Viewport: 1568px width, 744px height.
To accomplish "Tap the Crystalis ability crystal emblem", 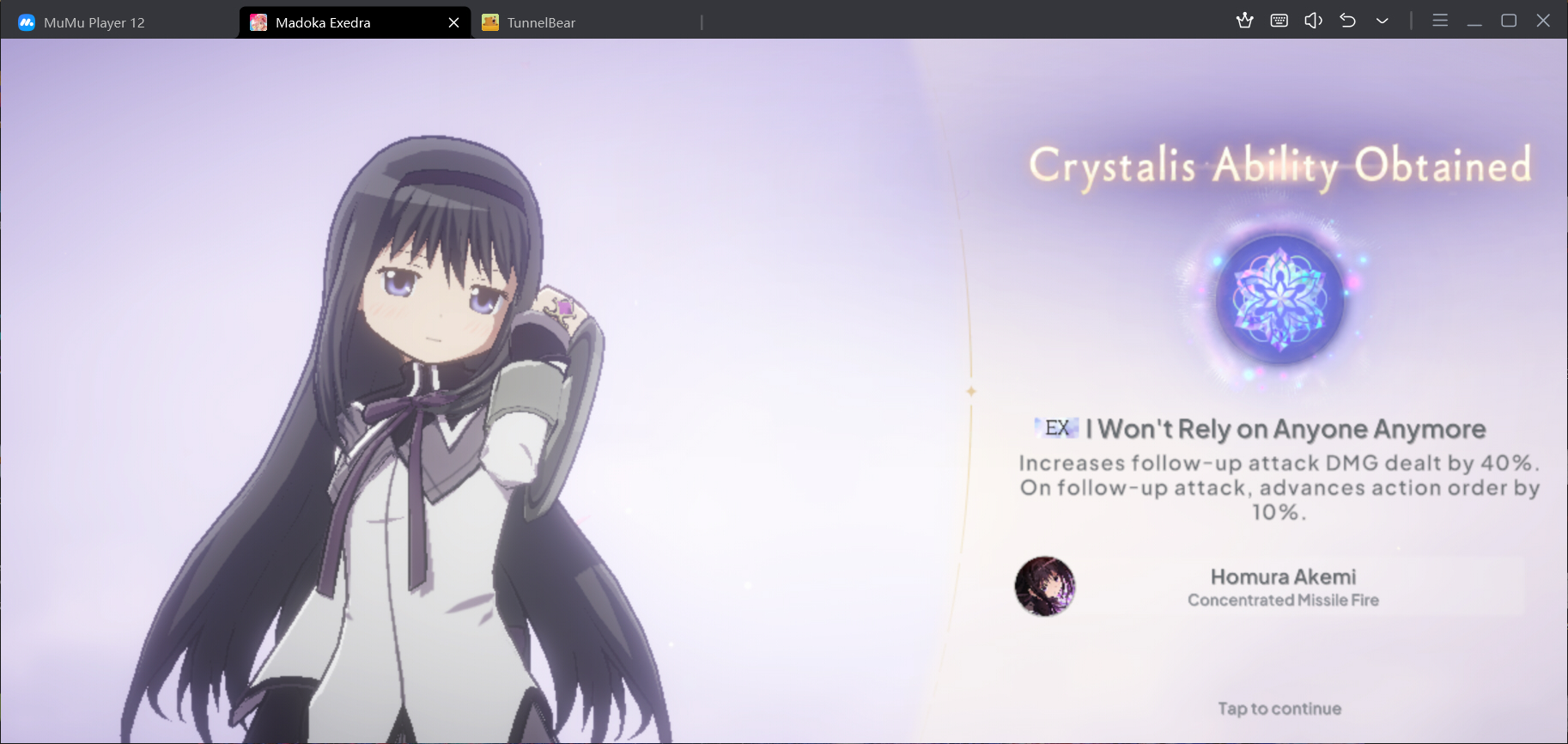I will click(x=1279, y=299).
